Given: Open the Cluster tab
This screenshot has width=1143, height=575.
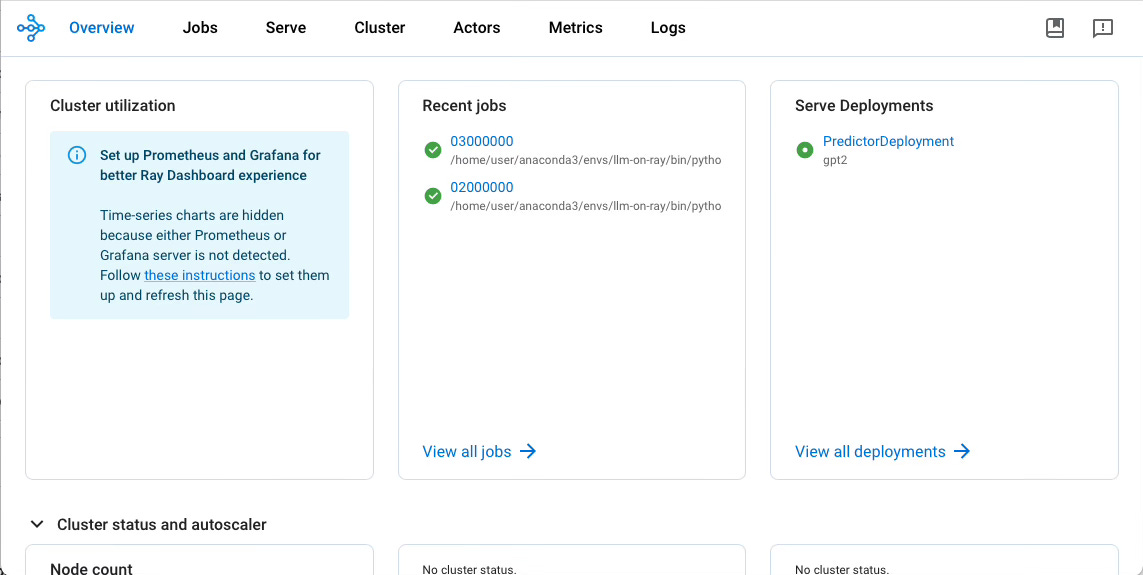Looking at the screenshot, I should click(x=380, y=28).
